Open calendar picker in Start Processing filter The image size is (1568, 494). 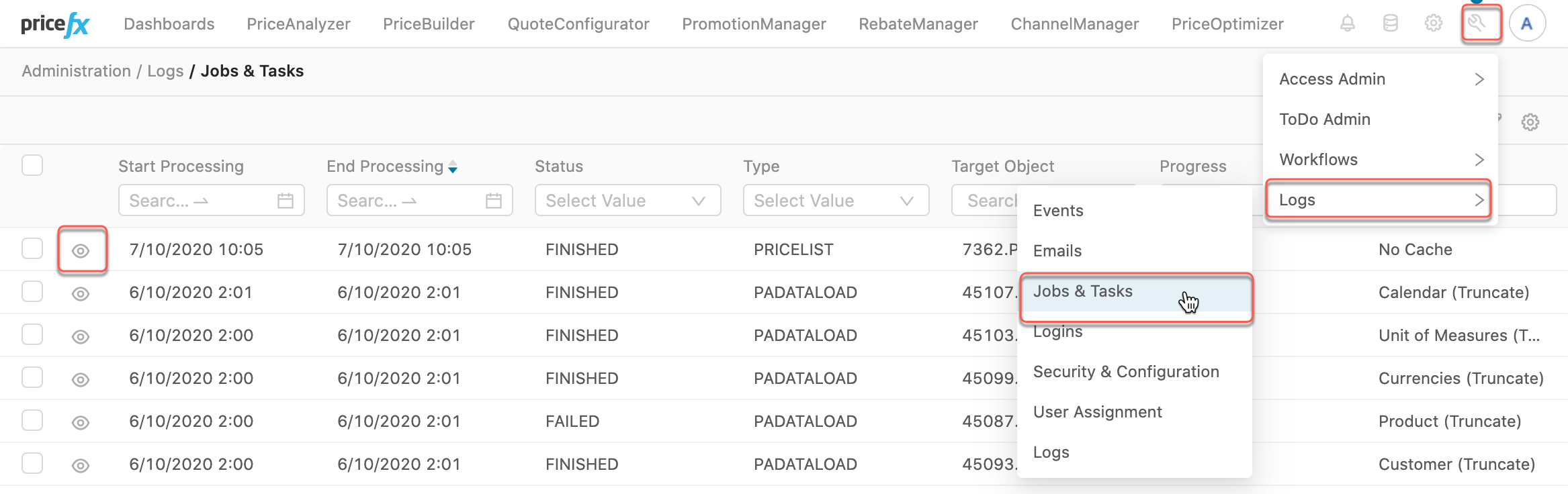click(286, 201)
